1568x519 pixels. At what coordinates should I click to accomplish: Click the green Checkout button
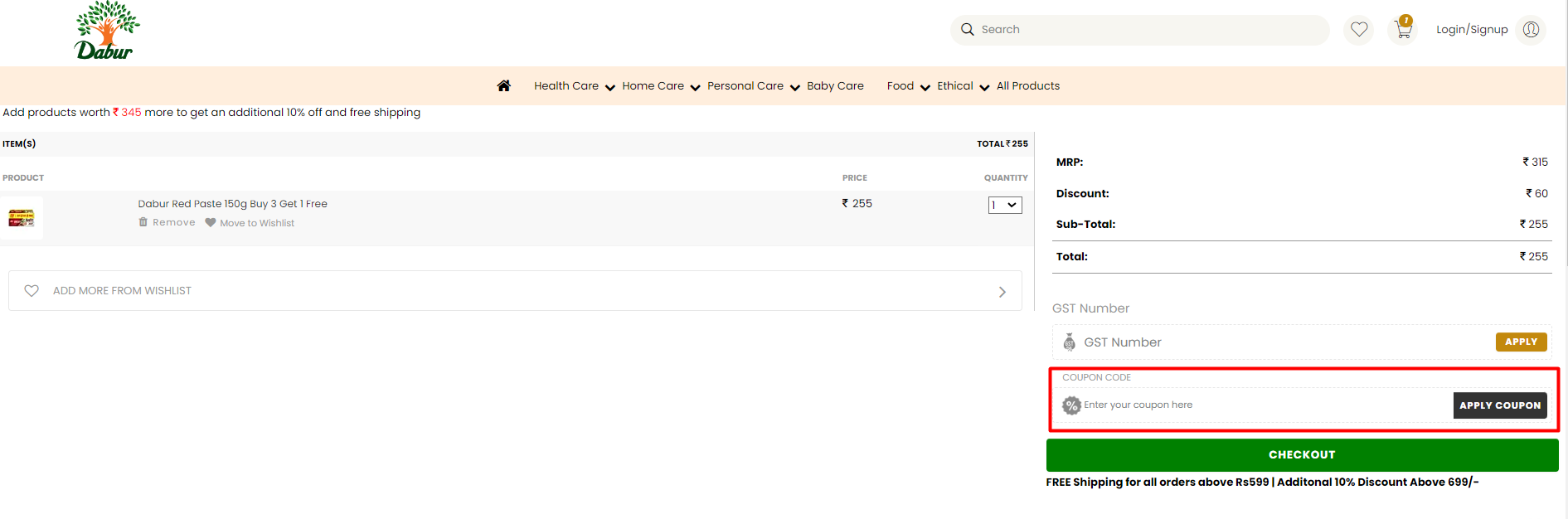(x=1302, y=455)
